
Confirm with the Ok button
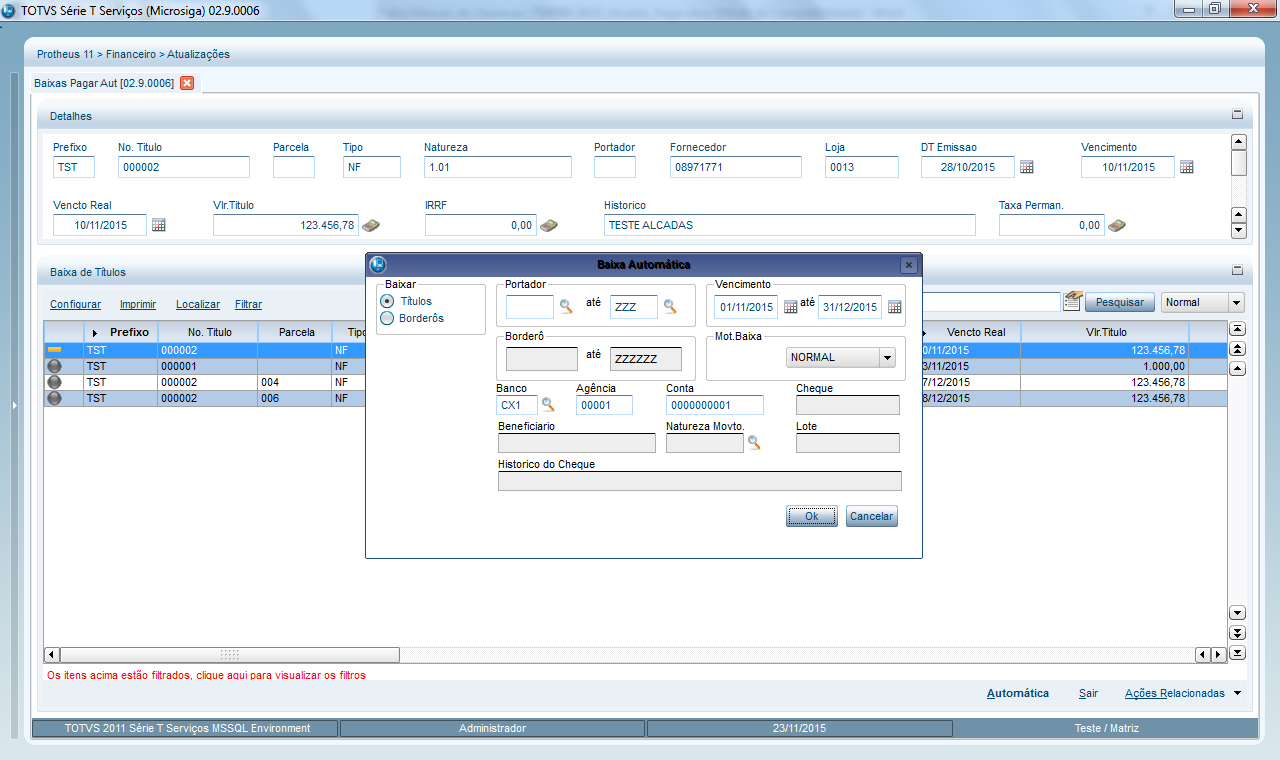click(811, 516)
